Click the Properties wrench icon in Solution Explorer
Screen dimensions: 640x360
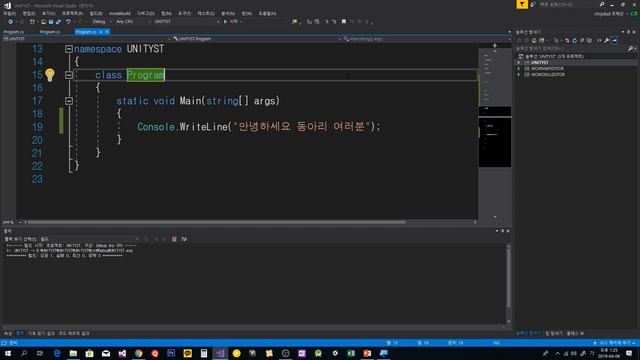tap(607, 40)
